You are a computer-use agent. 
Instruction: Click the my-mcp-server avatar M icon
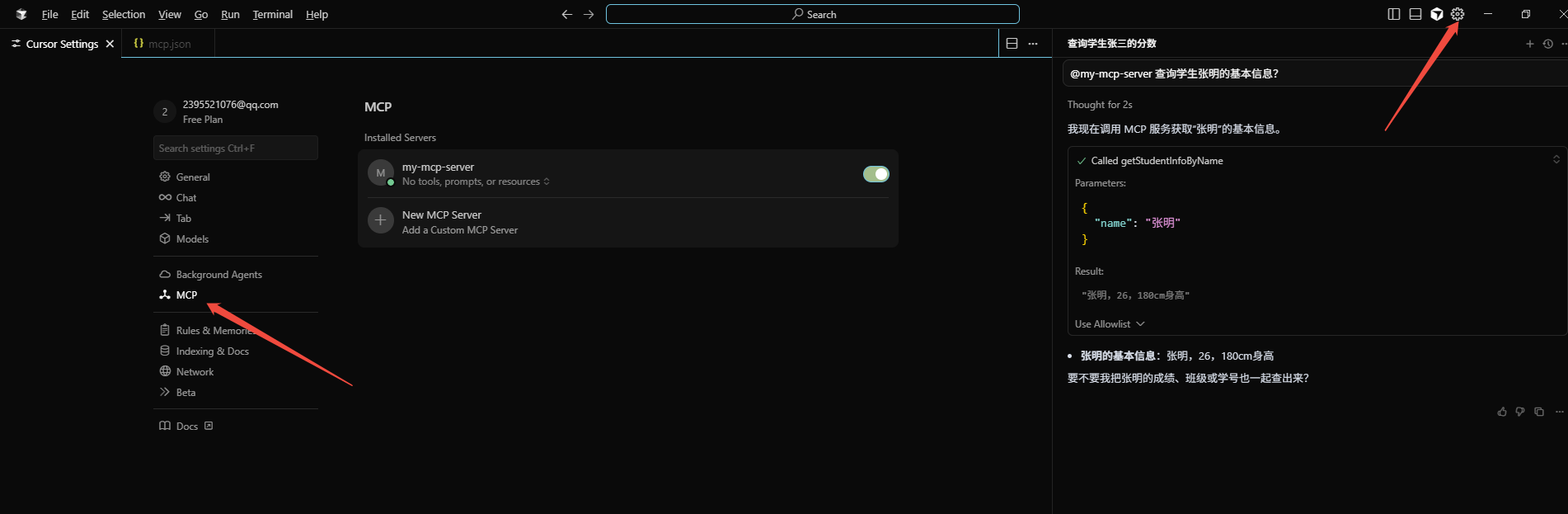tap(380, 172)
